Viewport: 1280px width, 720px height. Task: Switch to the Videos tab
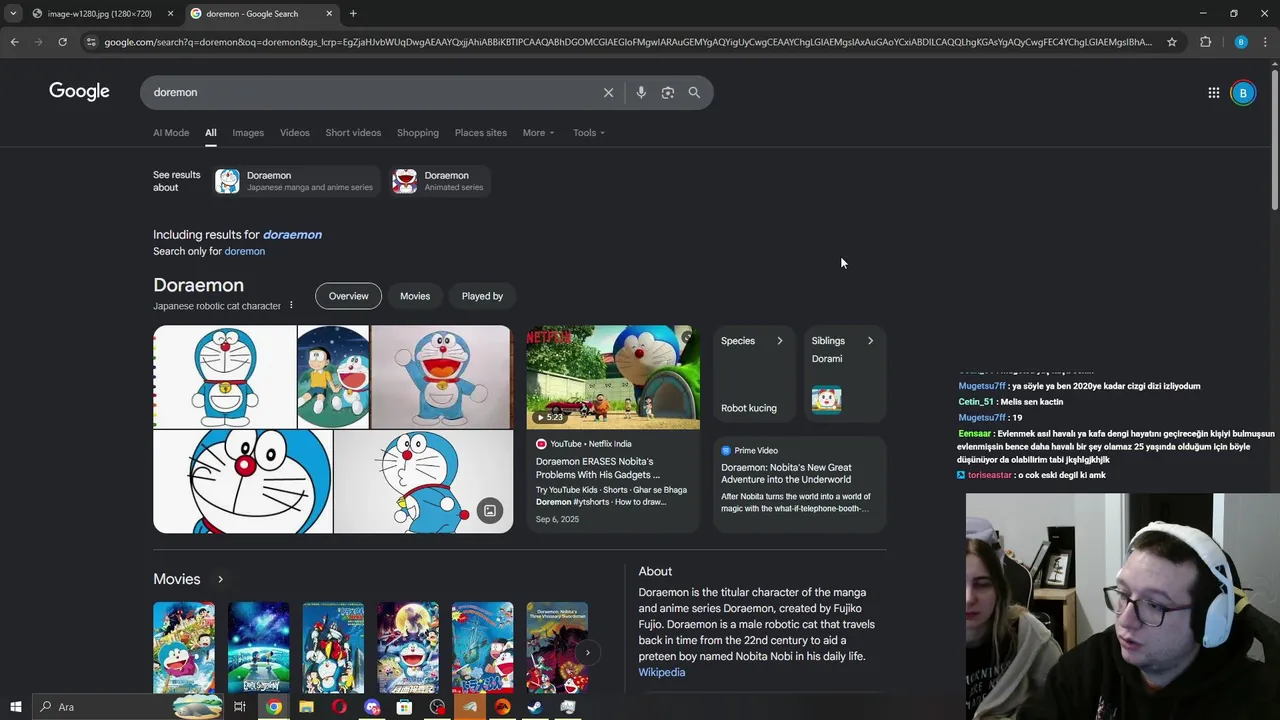[295, 133]
